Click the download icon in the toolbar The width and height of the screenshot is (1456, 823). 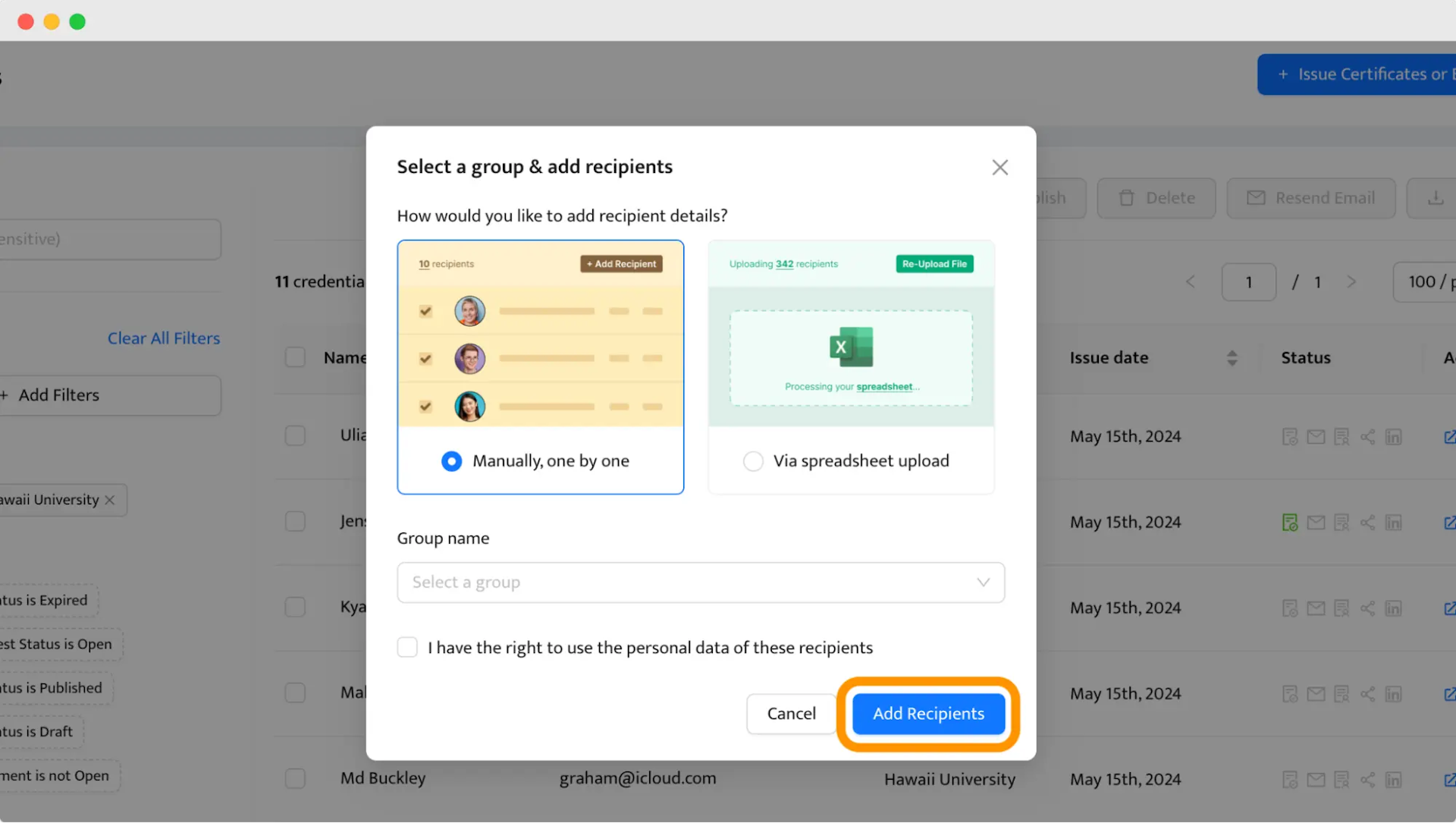pyautogui.click(x=1436, y=198)
